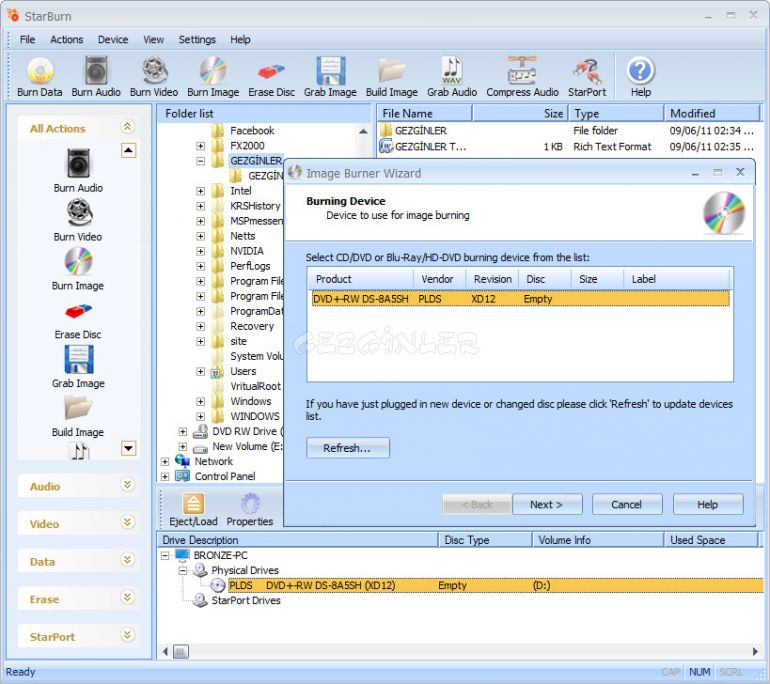Click the Disc Type column header
Screen dimensions: 770x684
[485, 540]
